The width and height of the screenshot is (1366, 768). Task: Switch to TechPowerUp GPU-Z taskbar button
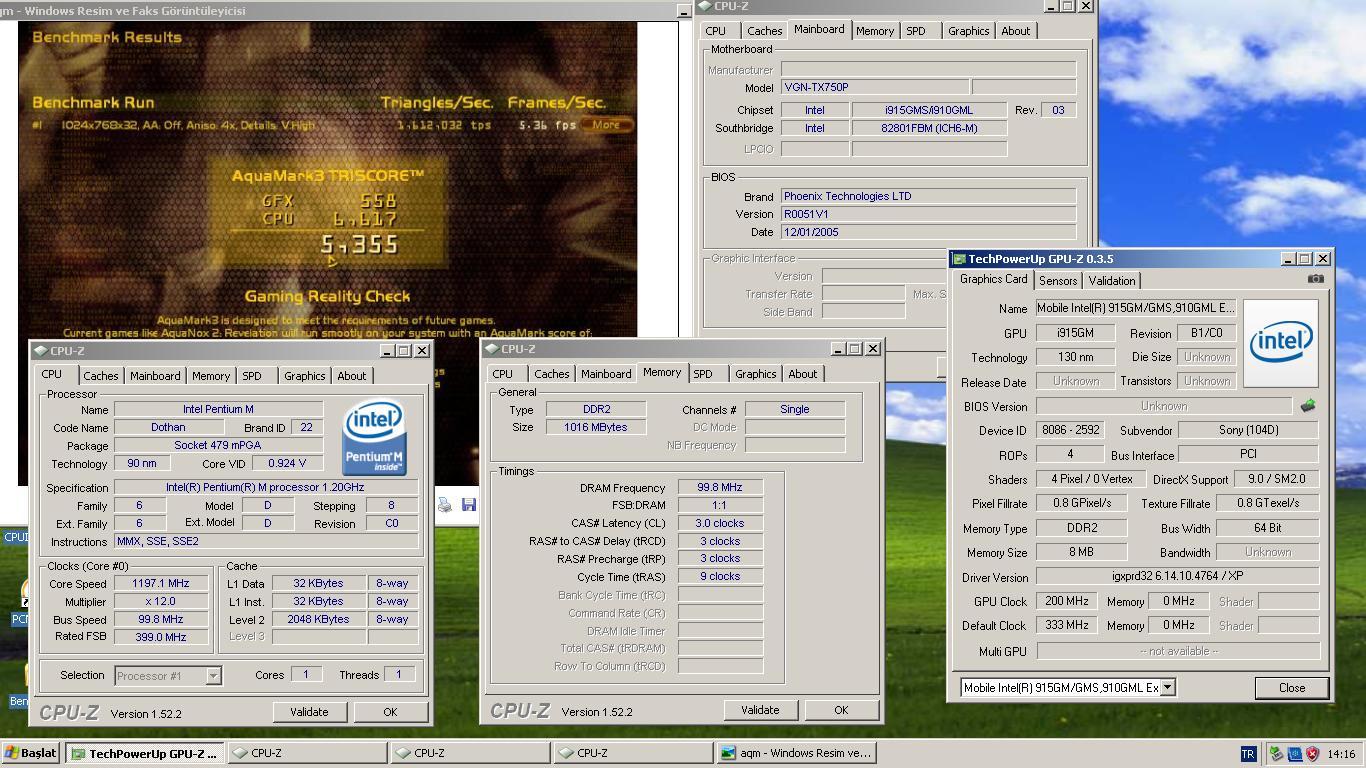pyautogui.click(x=146, y=753)
